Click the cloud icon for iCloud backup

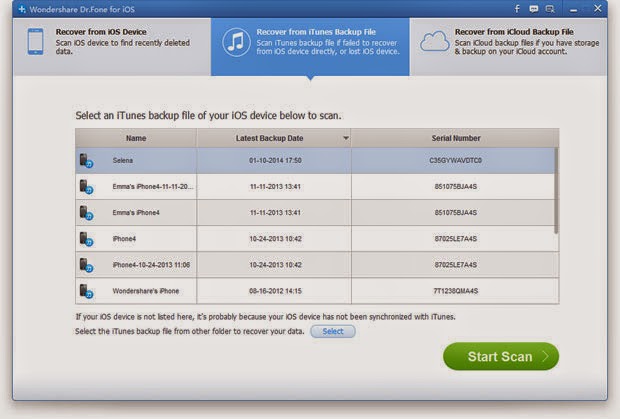coord(435,42)
